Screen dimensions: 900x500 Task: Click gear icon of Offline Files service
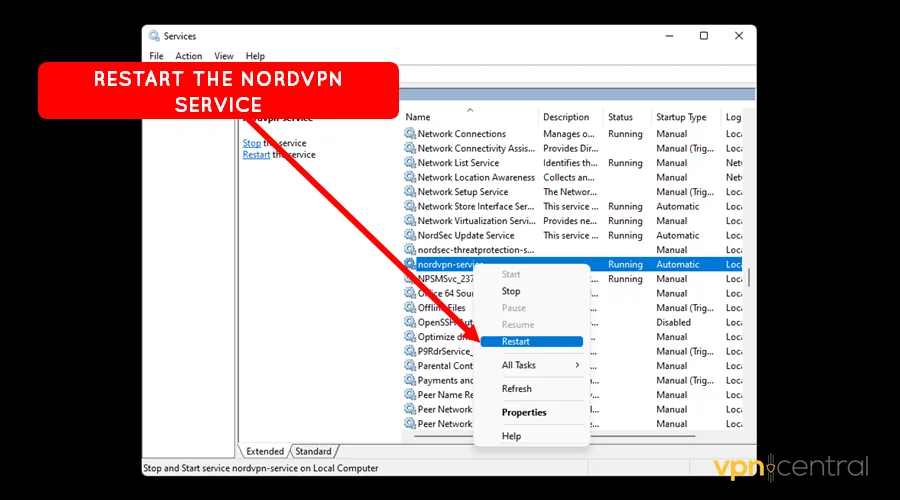coord(410,307)
